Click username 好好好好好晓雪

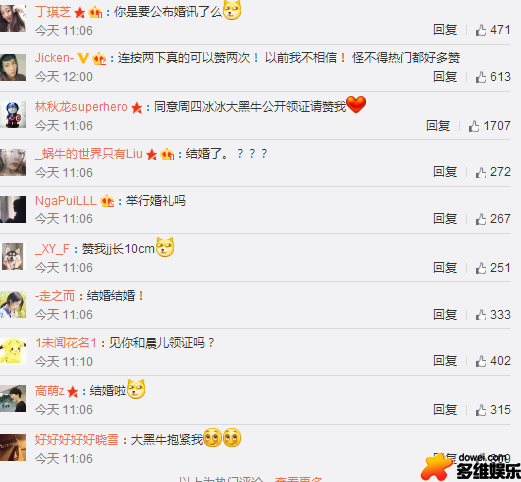pos(77,440)
